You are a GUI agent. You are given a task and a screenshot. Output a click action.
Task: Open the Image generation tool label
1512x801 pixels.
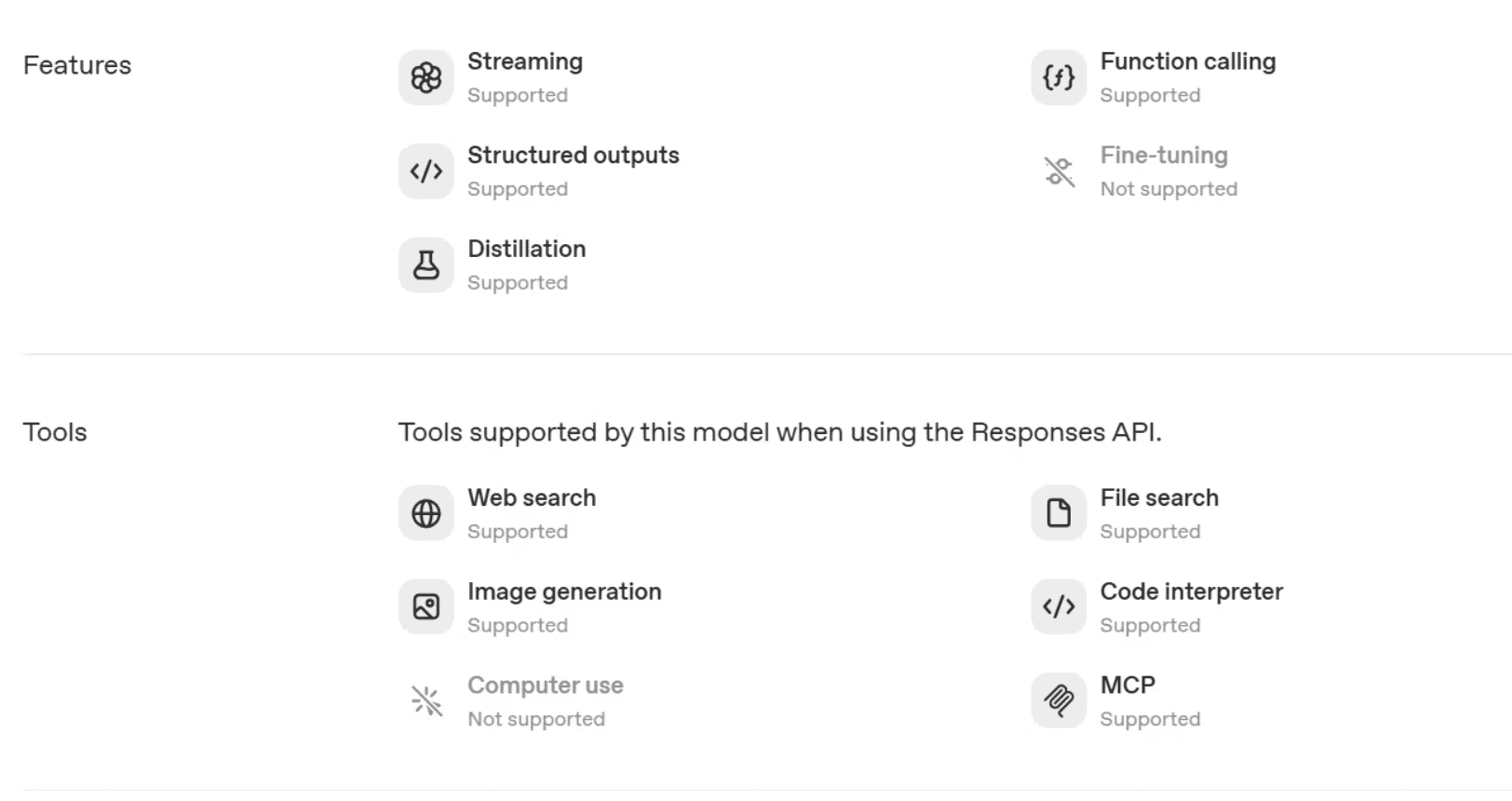[x=564, y=591]
